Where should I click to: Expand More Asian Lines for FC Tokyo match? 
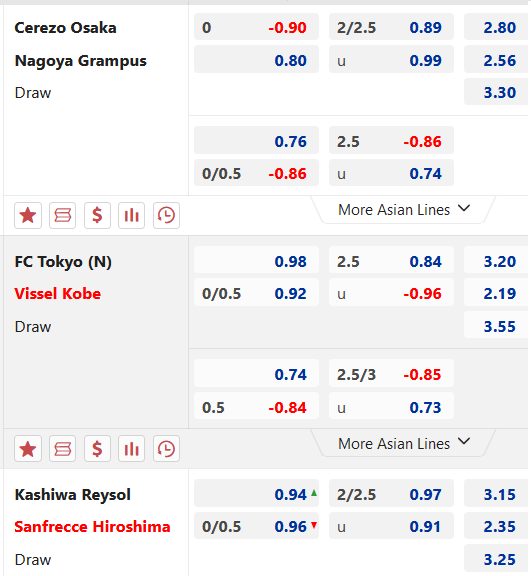pyautogui.click(x=404, y=443)
